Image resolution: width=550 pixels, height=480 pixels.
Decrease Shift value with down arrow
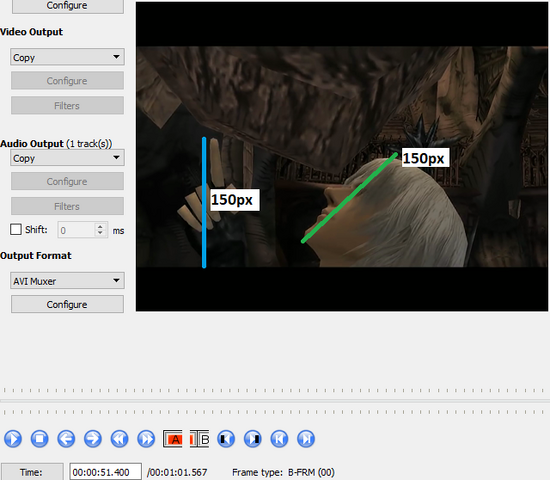[101, 234]
